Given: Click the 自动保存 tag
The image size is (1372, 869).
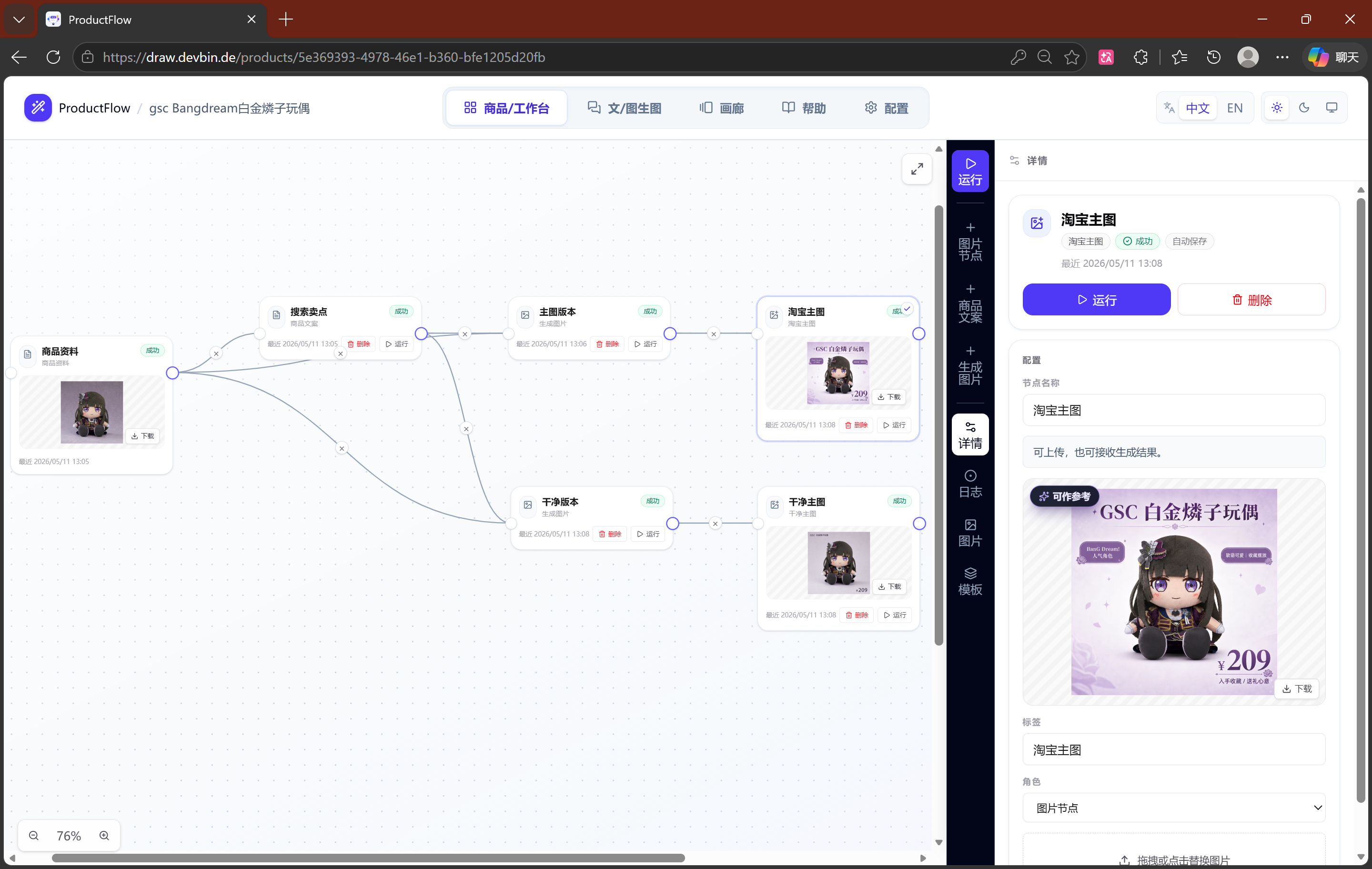Looking at the screenshot, I should click(x=1189, y=242).
